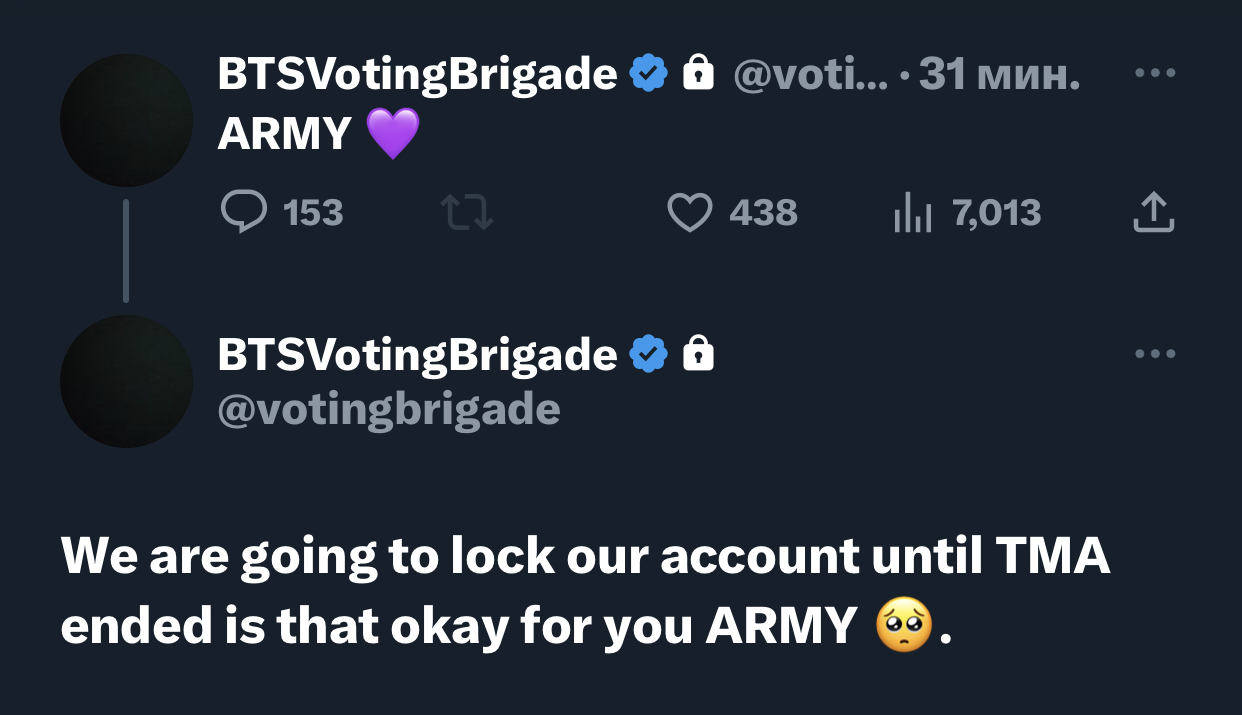This screenshot has width=1242, height=715.
Task: Share the ARMY tweet via share icon
Action: [x=1153, y=212]
